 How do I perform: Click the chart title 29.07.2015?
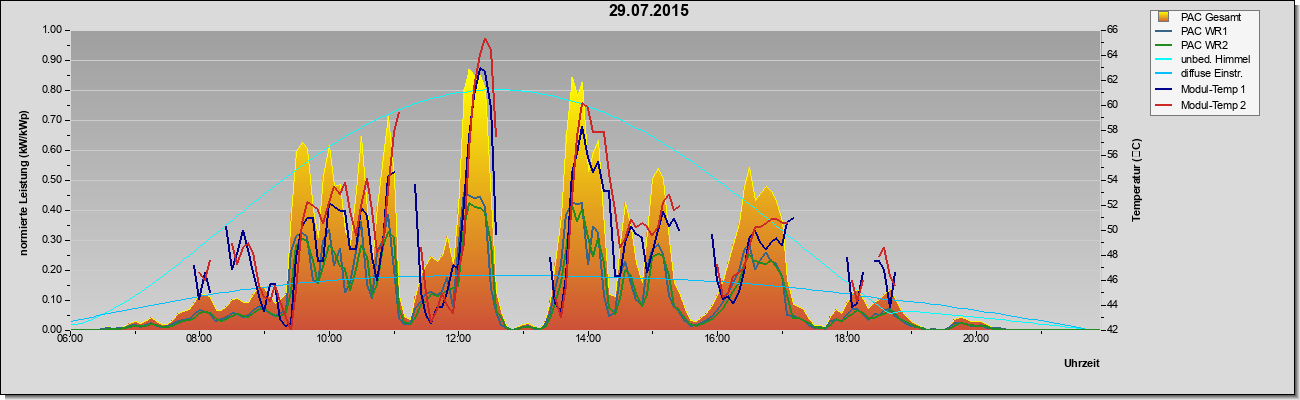[649, 11]
